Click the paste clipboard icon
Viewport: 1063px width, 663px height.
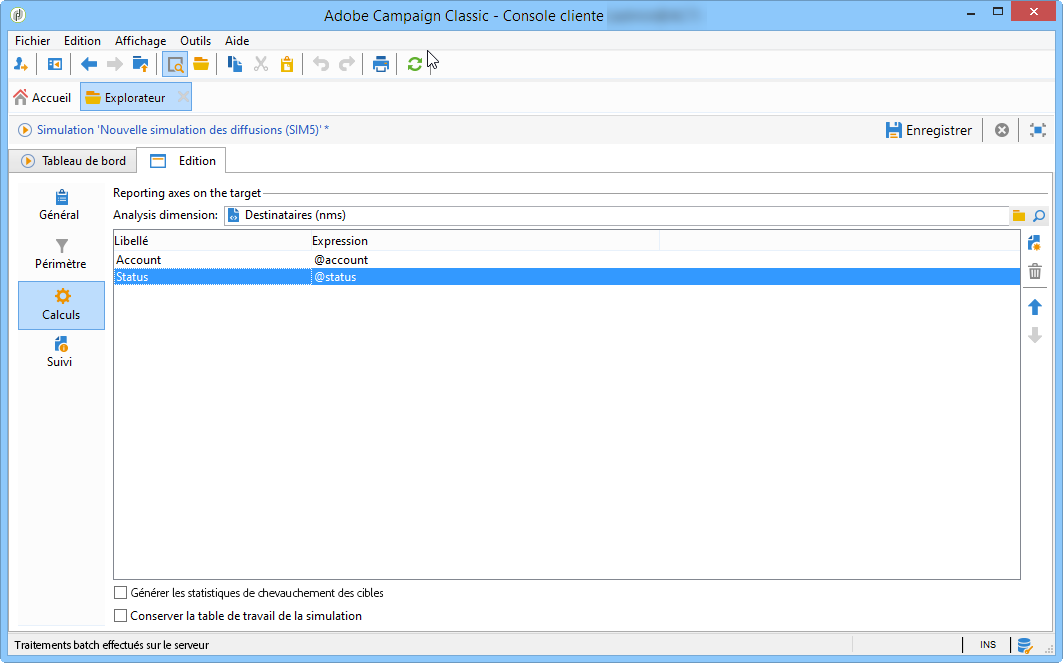point(287,64)
